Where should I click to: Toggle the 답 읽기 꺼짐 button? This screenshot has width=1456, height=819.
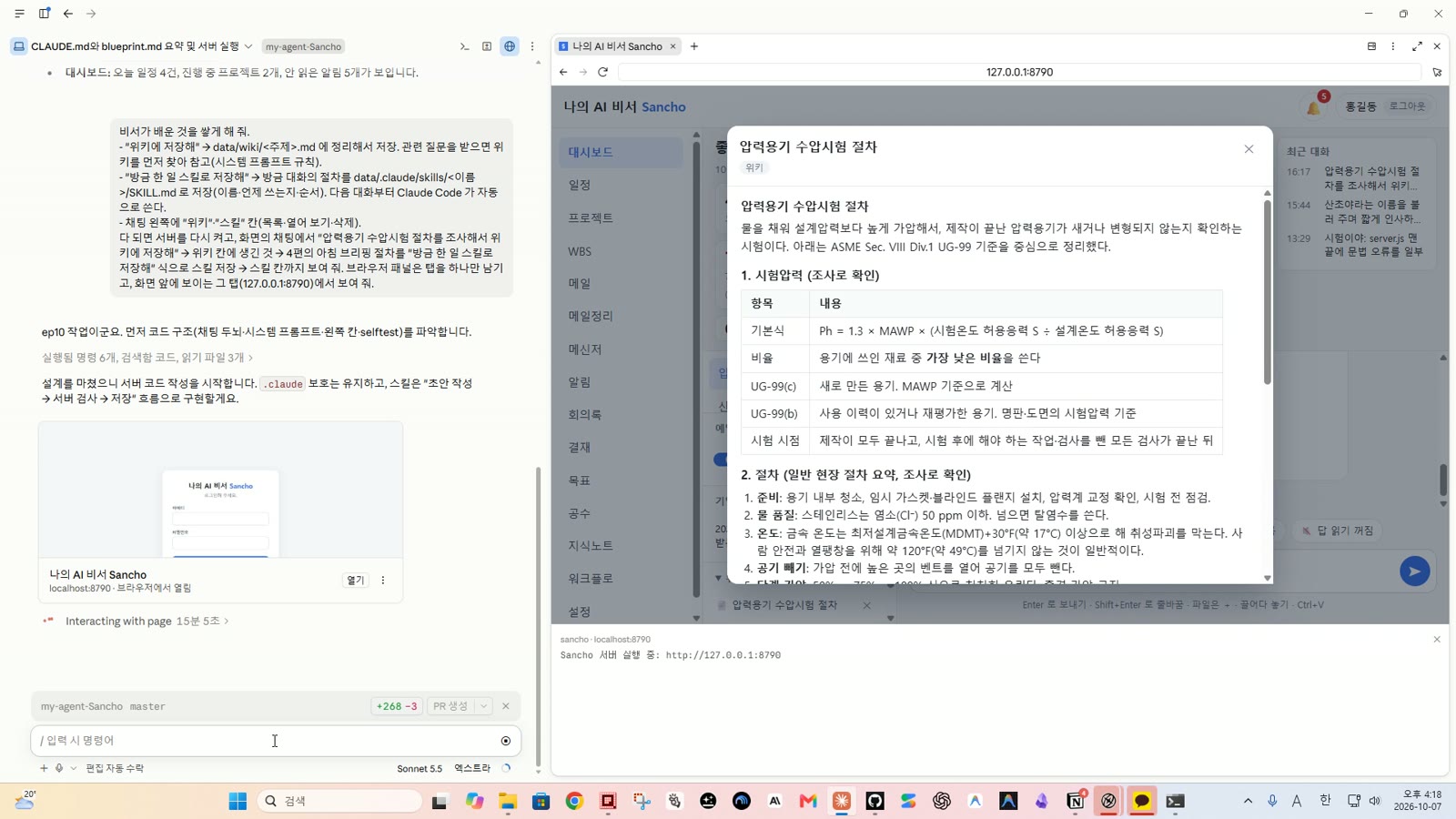click(x=1338, y=531)
